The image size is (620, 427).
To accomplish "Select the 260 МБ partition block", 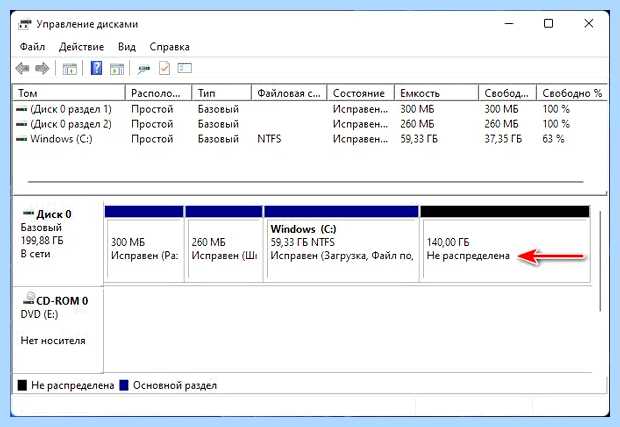I will pyautogui.click(x=224, y=244).
